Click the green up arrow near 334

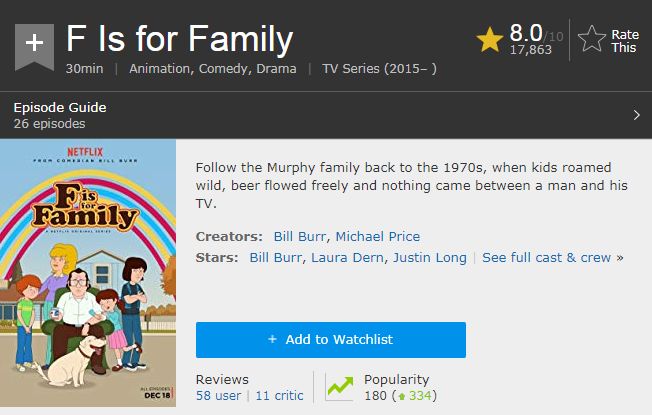coord(401,396)
